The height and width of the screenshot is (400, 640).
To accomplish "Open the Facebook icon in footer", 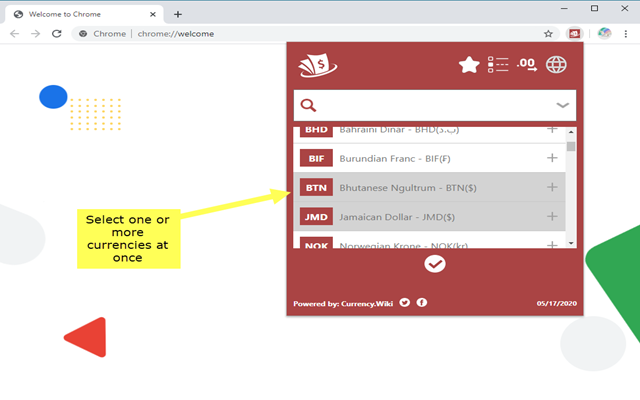I will pos(422,302).
